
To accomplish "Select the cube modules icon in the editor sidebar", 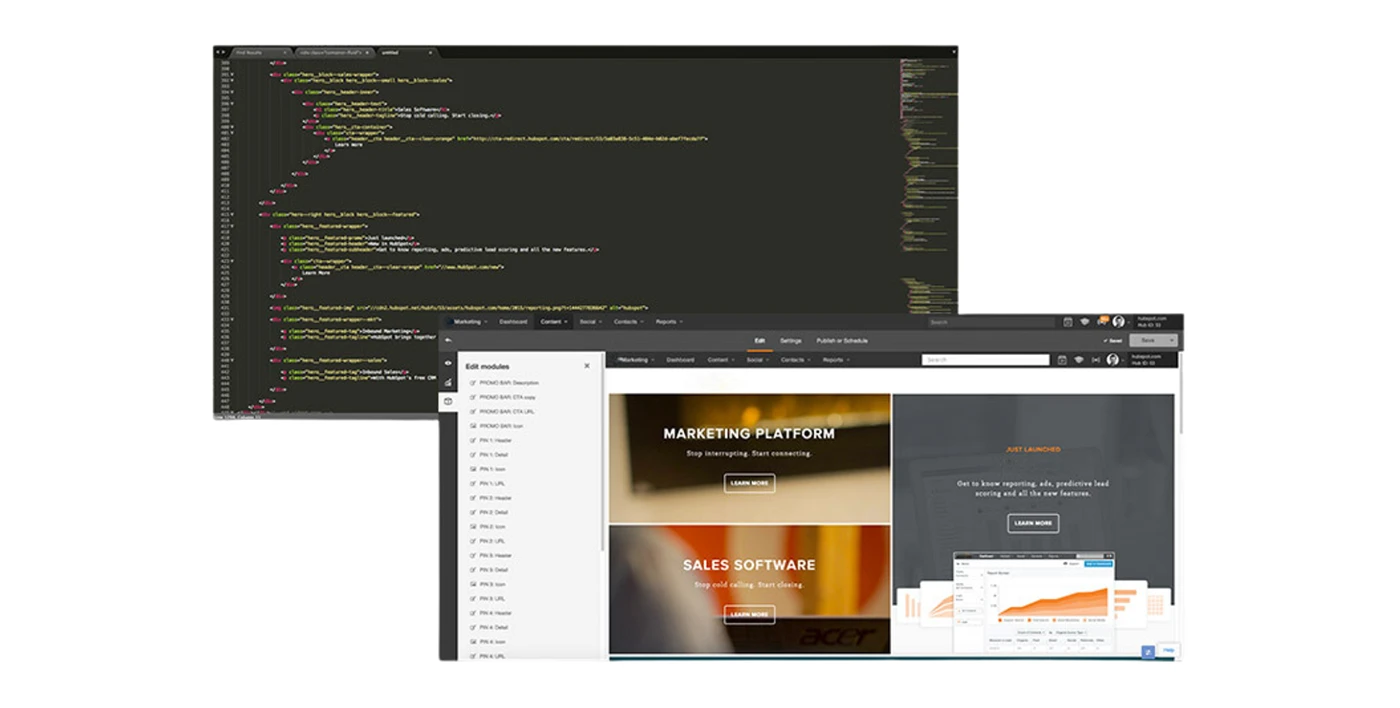I will (x=448, y=401).
